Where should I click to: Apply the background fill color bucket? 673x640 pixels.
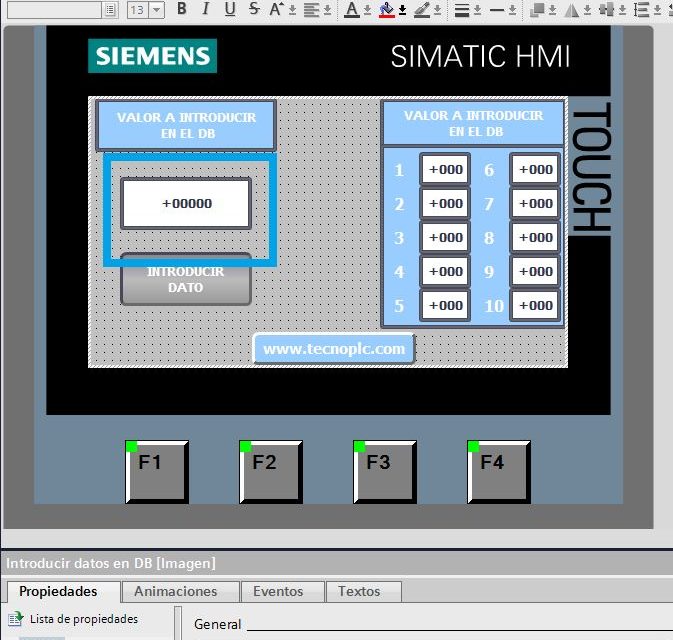click(x=387, y=10)
